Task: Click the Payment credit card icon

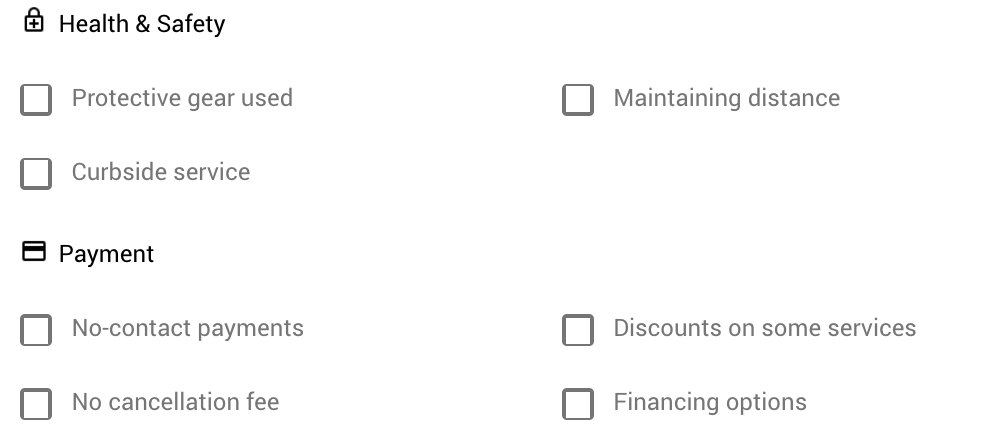Action: pos(34,251)
